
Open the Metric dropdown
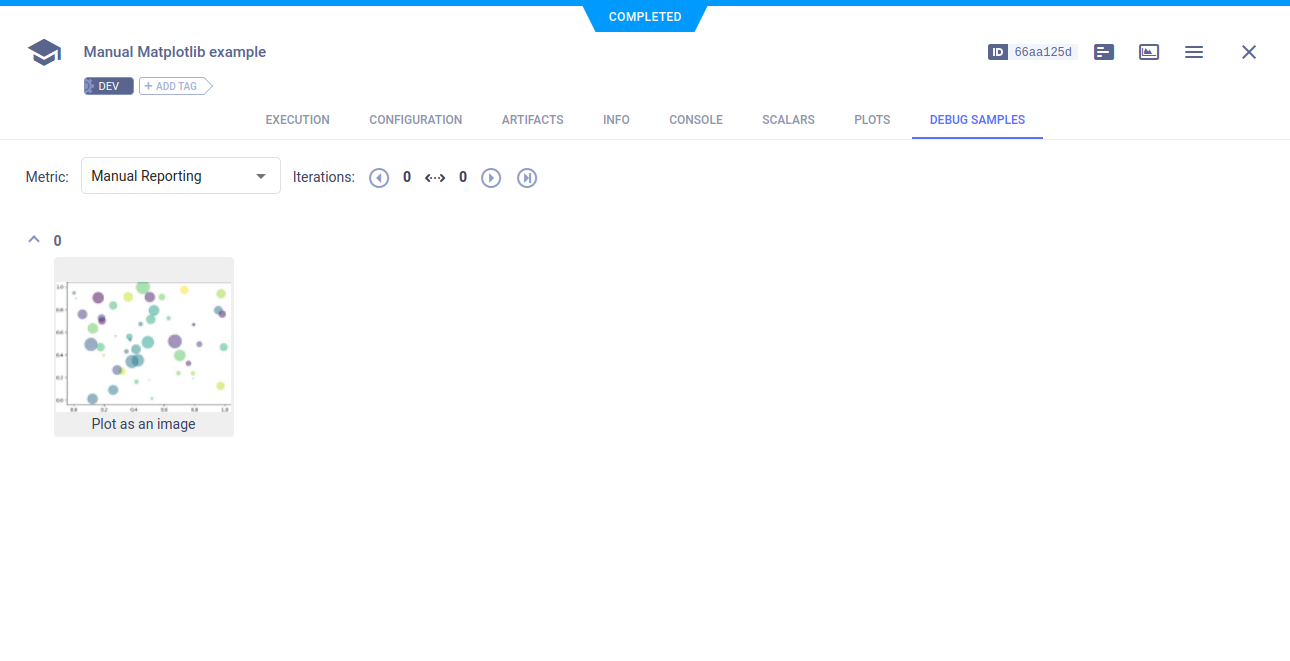pos(180,176)
